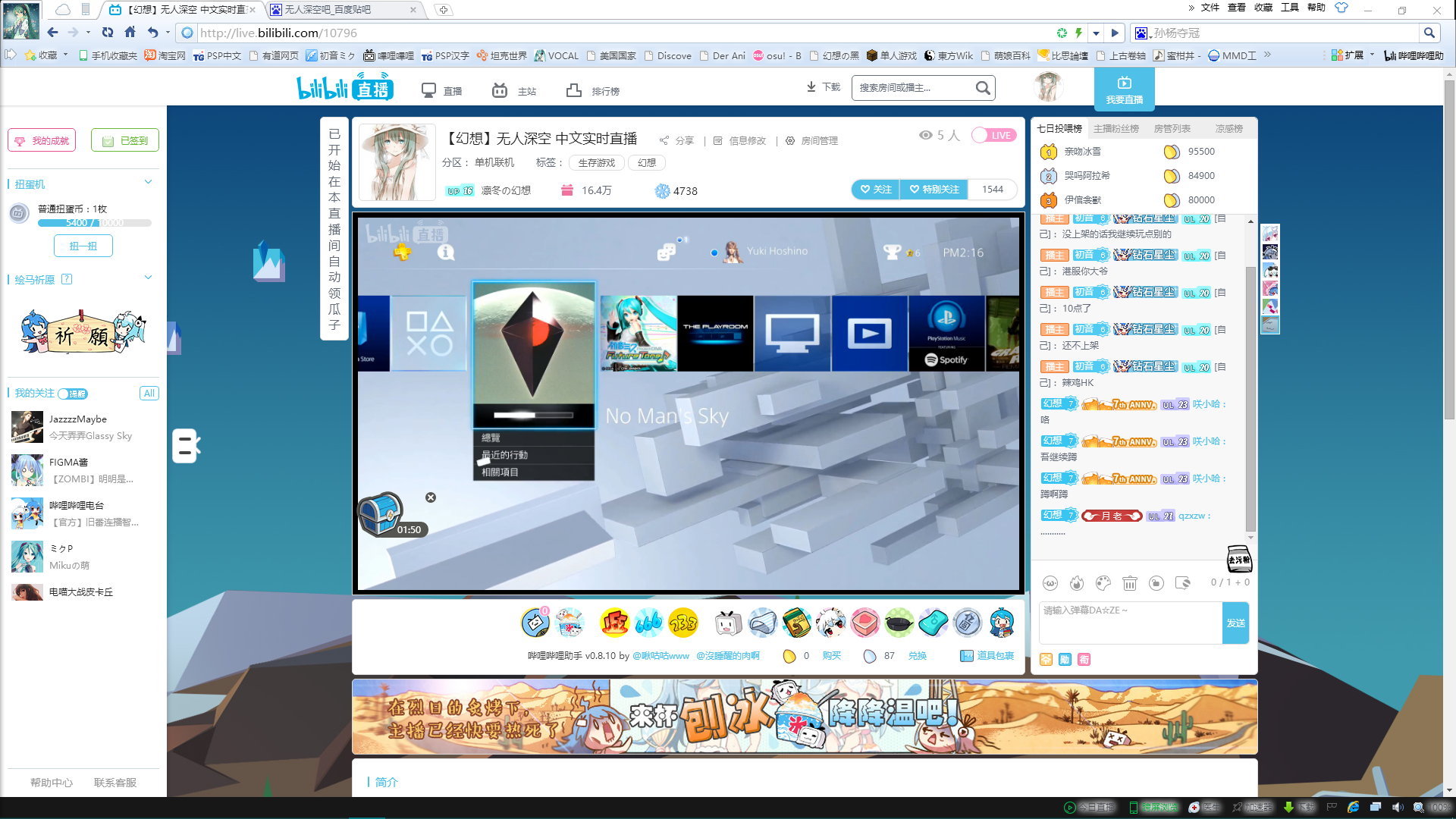Focus the danmaku input field
This screenshot has width=1456, height=819.
1131,623
